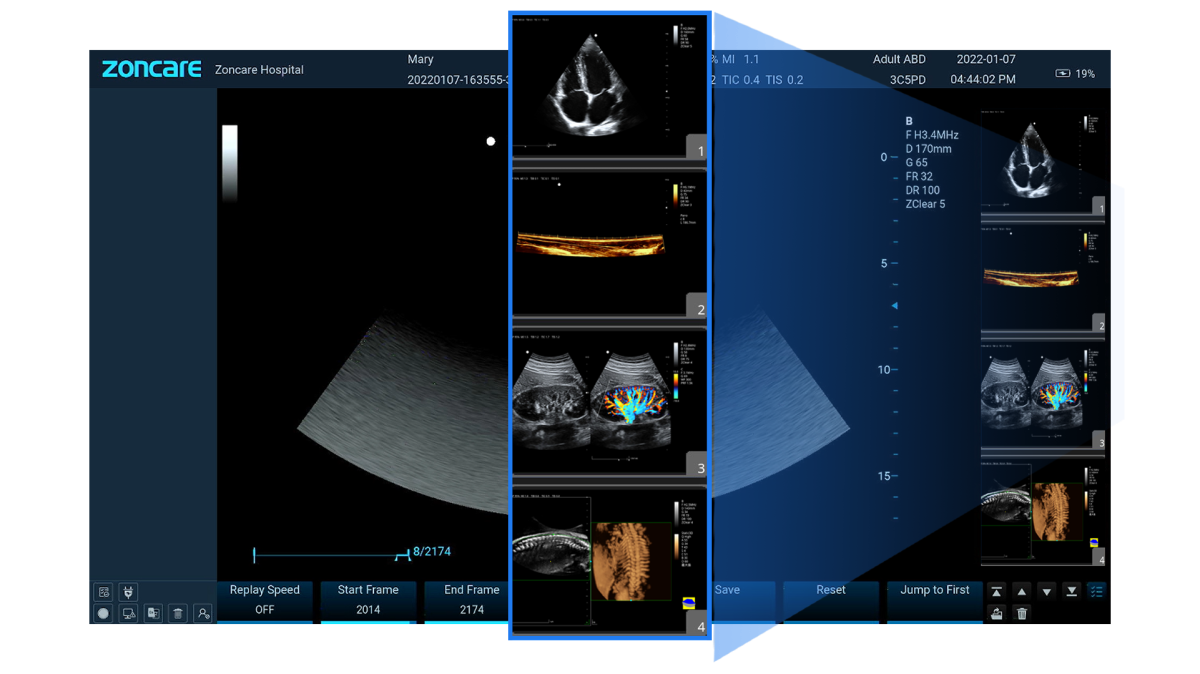Jump to bottom of thumbnail list

point(1071,591)
